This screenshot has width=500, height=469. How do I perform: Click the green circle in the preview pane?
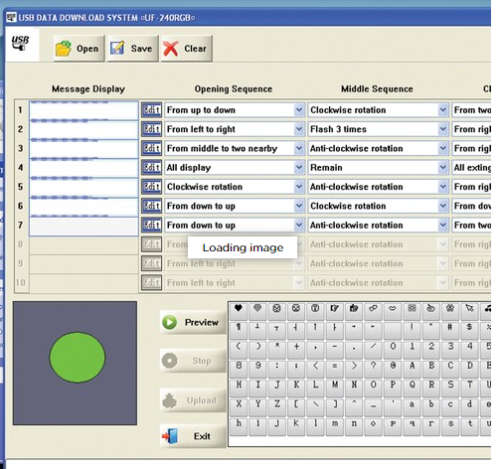point(77,357)
